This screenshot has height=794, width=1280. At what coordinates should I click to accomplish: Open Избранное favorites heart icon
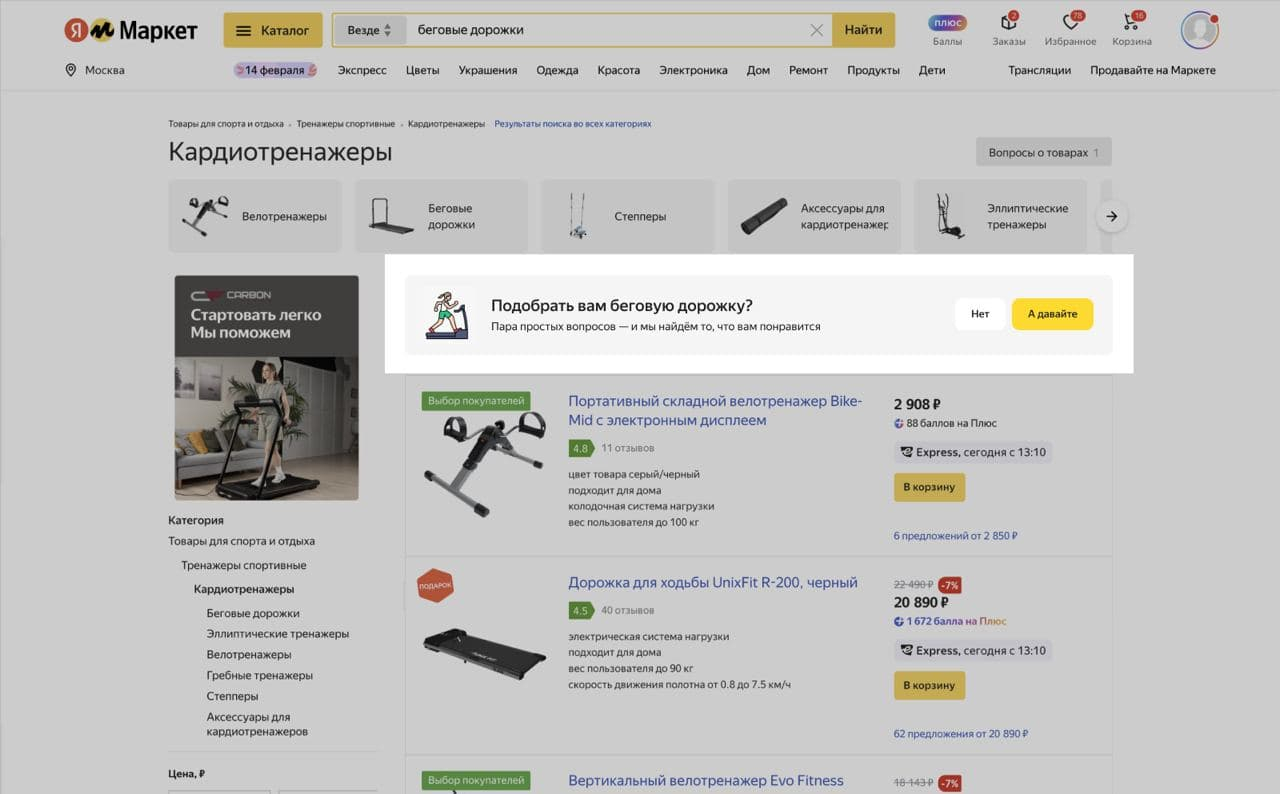tap(1070, 23)
